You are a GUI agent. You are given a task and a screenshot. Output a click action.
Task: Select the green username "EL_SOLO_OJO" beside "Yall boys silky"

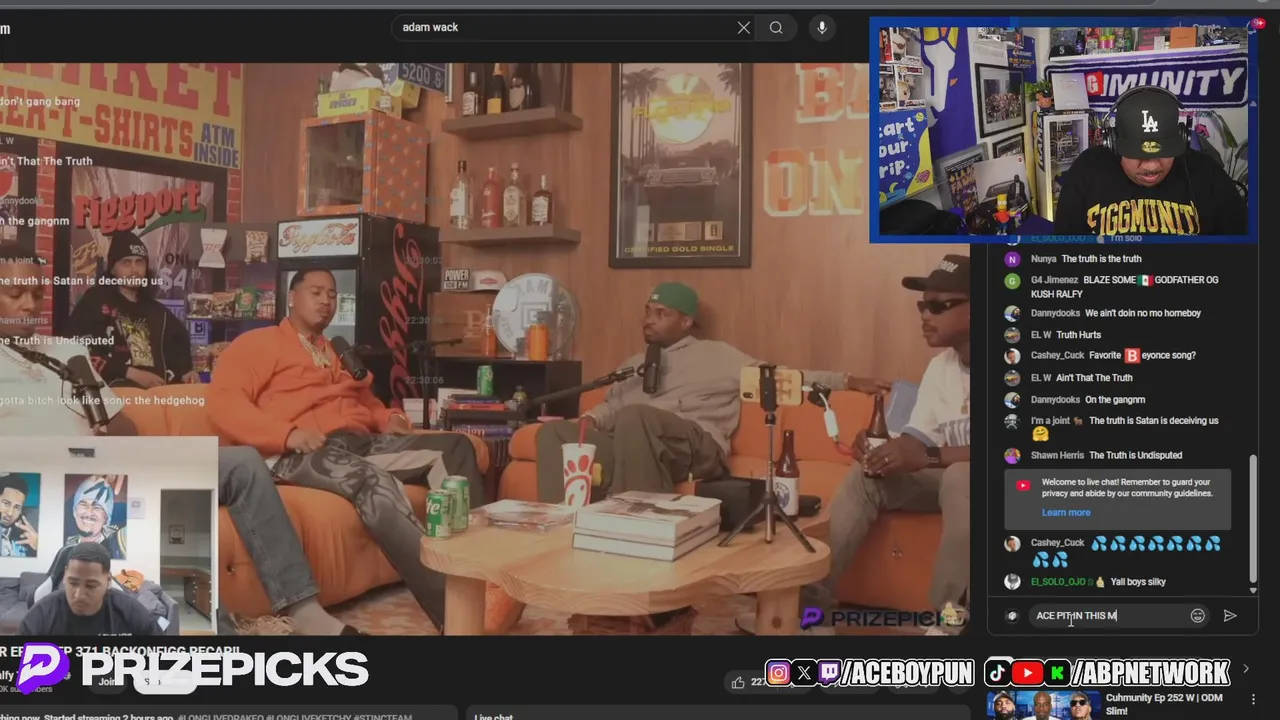(x=1058, y=582)
